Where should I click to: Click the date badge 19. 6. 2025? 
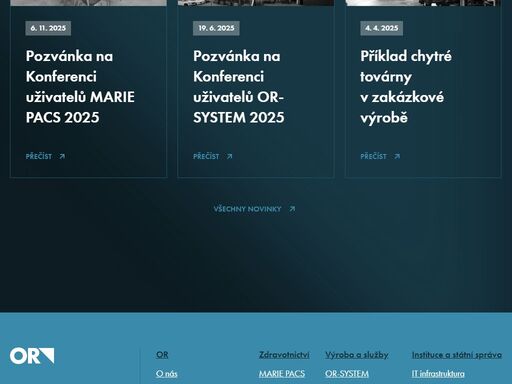(x=216, y=28)
